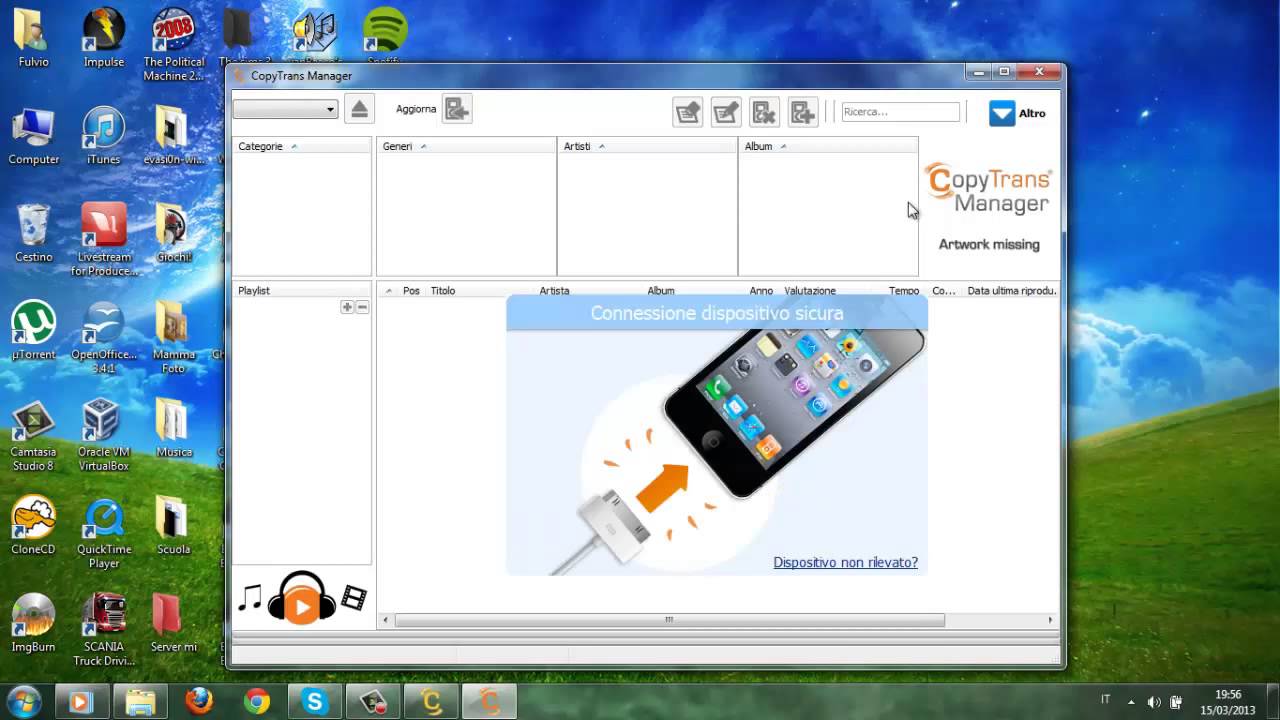Sort by the Artisti column header

[x=647, y=146]
